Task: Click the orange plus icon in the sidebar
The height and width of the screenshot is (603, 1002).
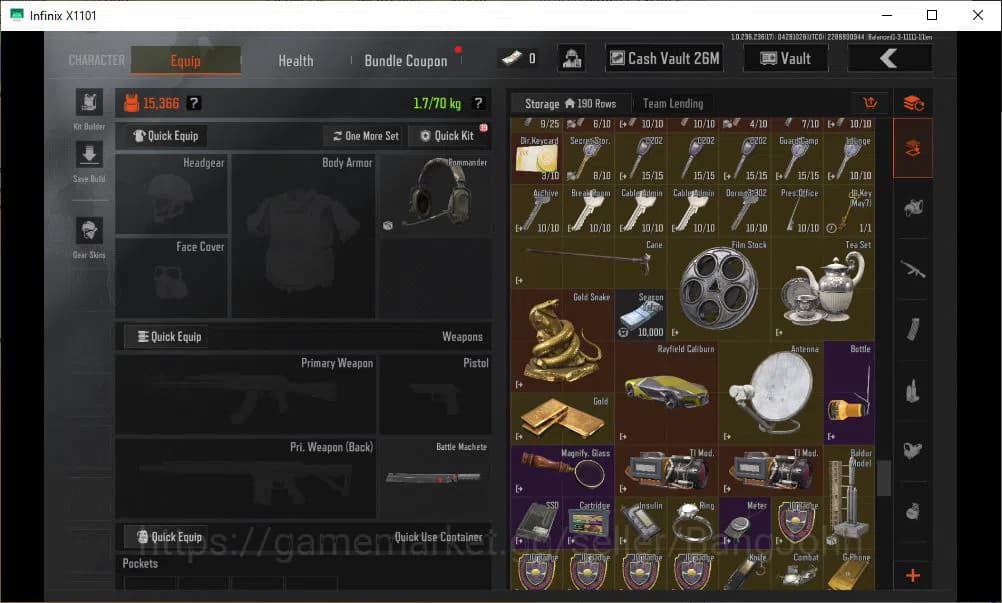Action: [x=912, y=575]
